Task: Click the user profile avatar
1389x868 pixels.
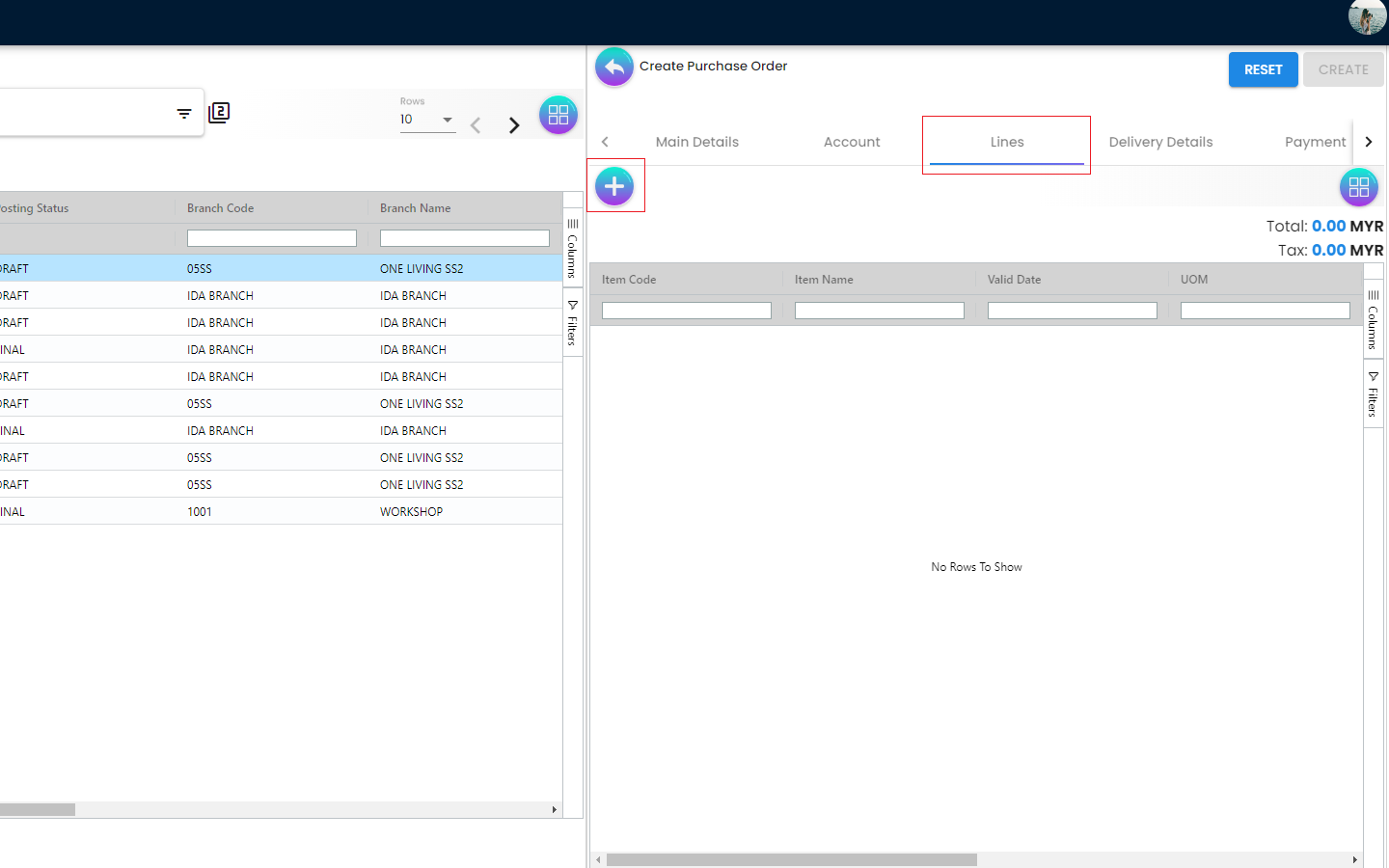Action: point(1366,17)
